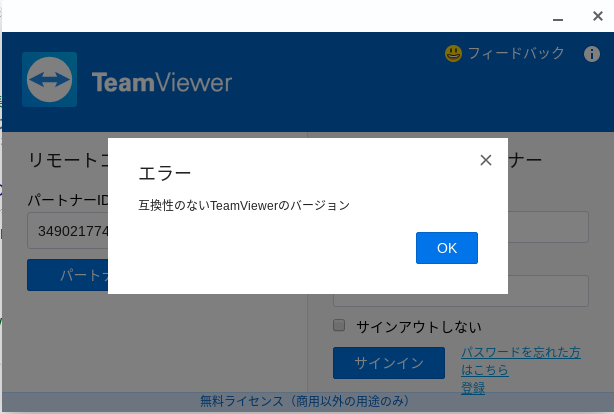Close the TeamViewer window

click(598, 16)
